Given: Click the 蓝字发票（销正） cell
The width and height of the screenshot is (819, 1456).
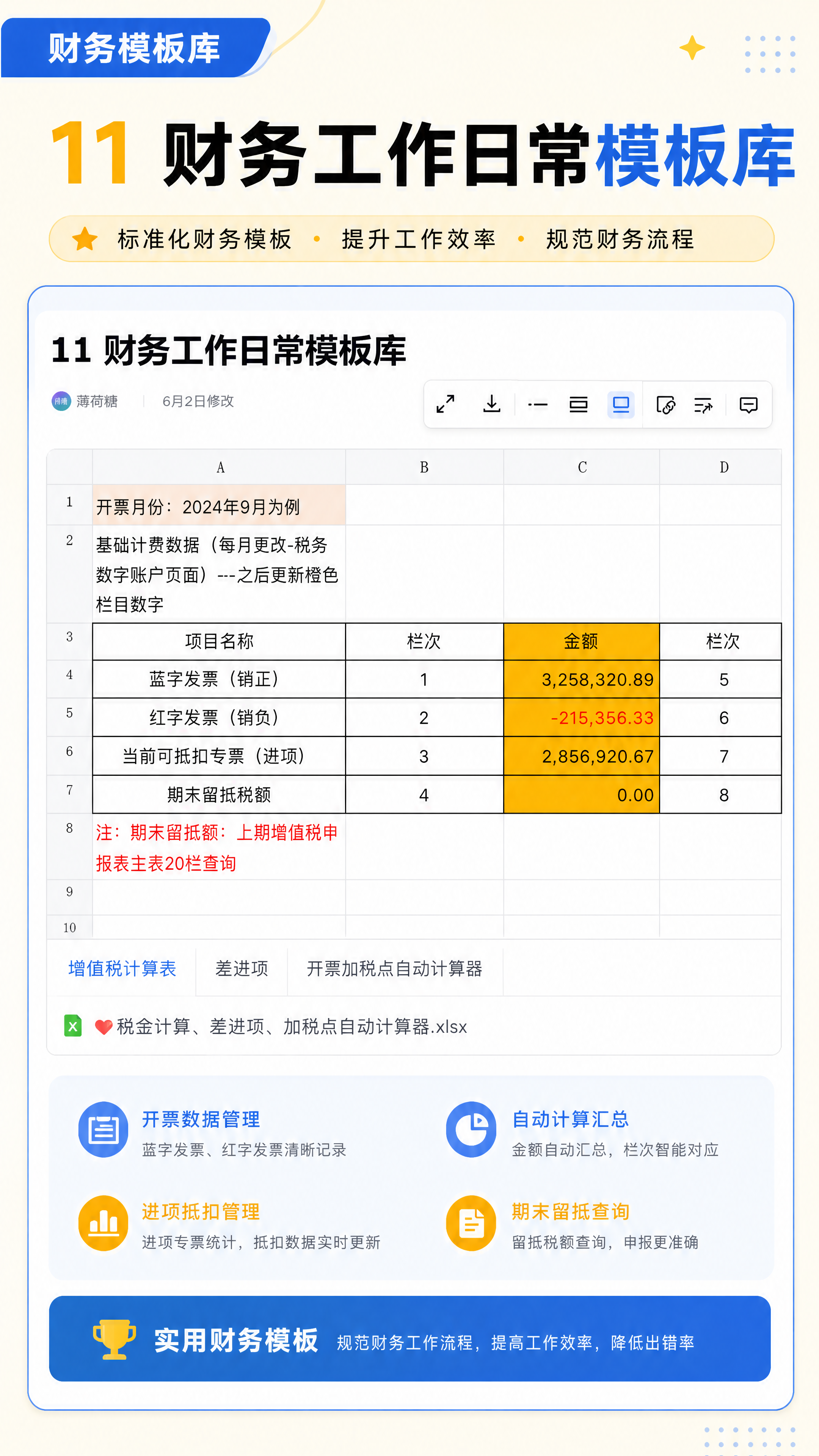Looking at the screenshot, I should [219, 679].
